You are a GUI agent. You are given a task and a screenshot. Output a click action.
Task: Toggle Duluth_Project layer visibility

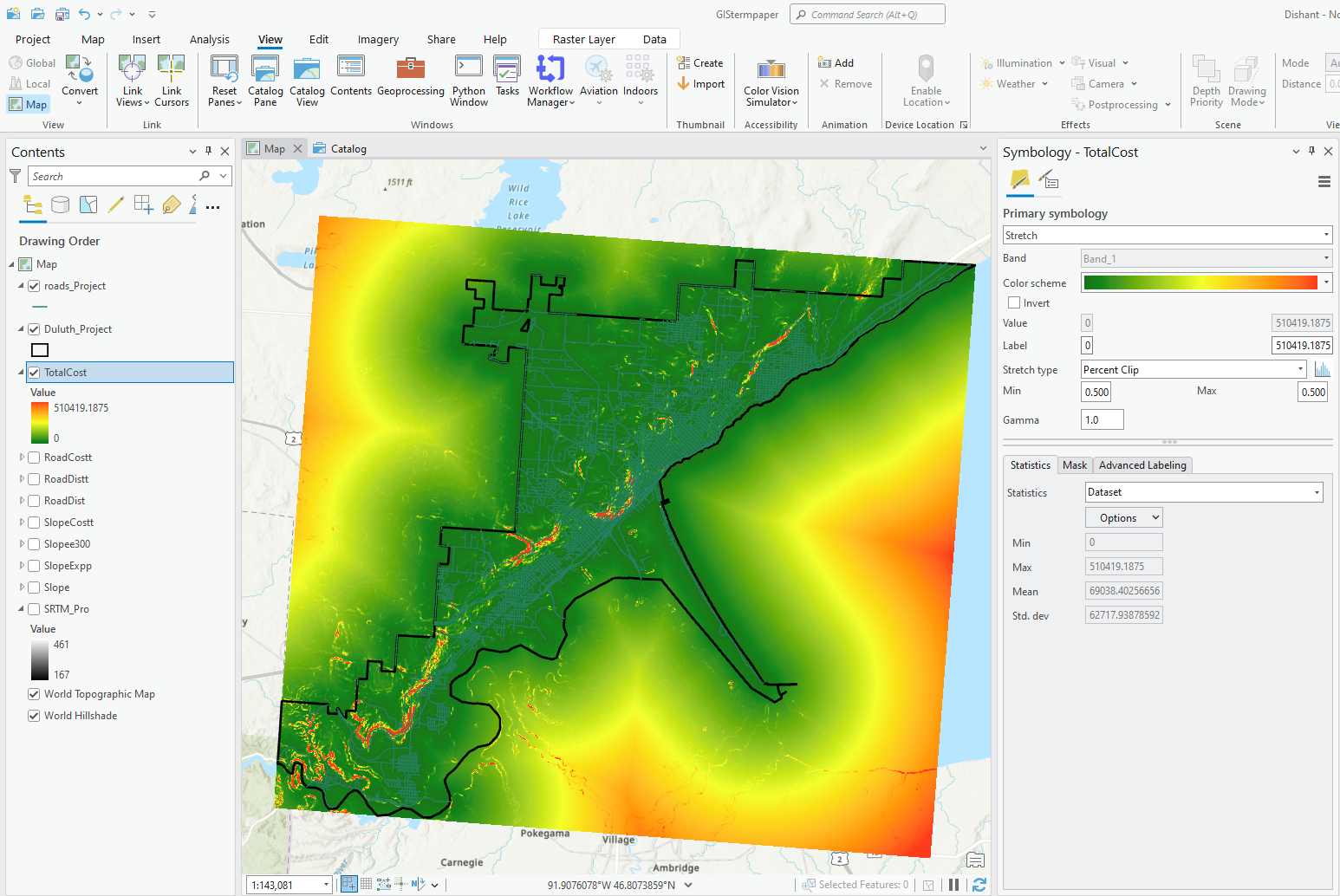(x=34, y=329)
